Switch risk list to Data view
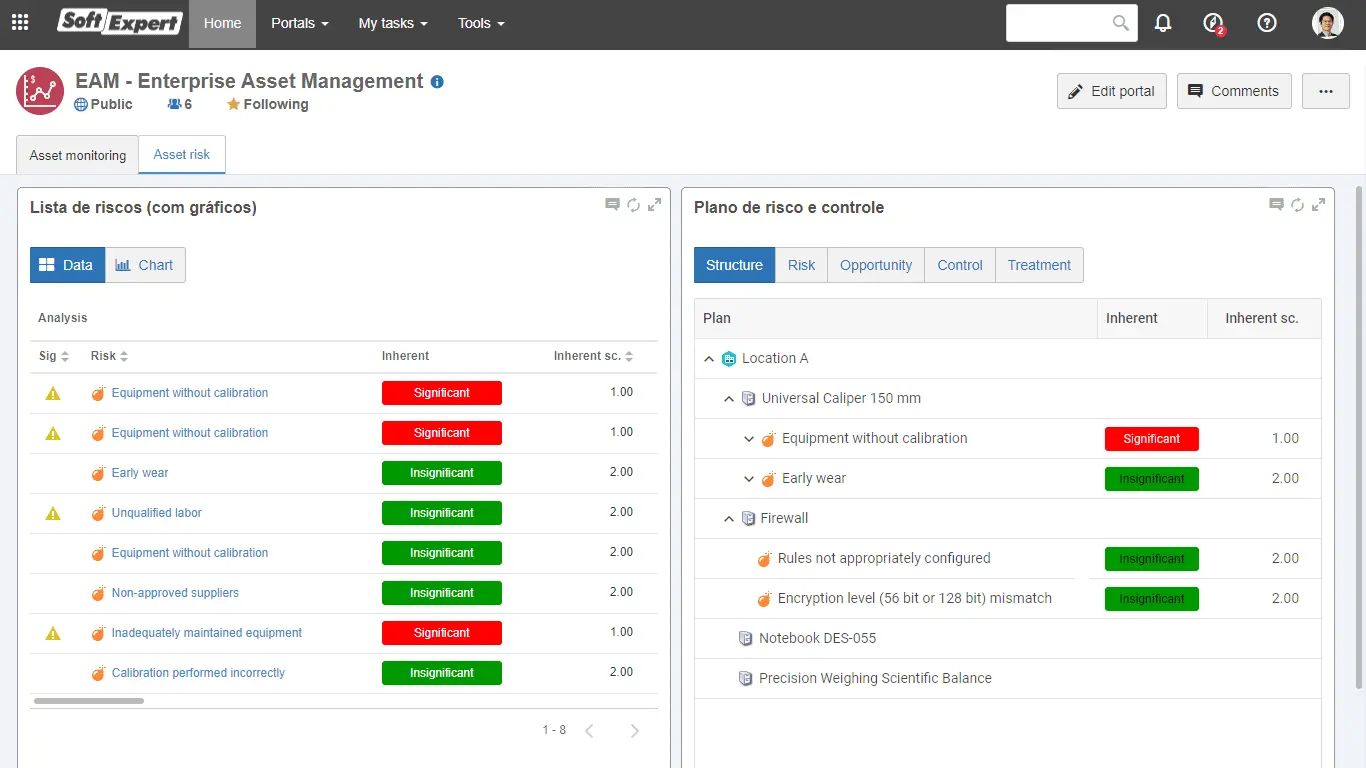 click(67, 265)
